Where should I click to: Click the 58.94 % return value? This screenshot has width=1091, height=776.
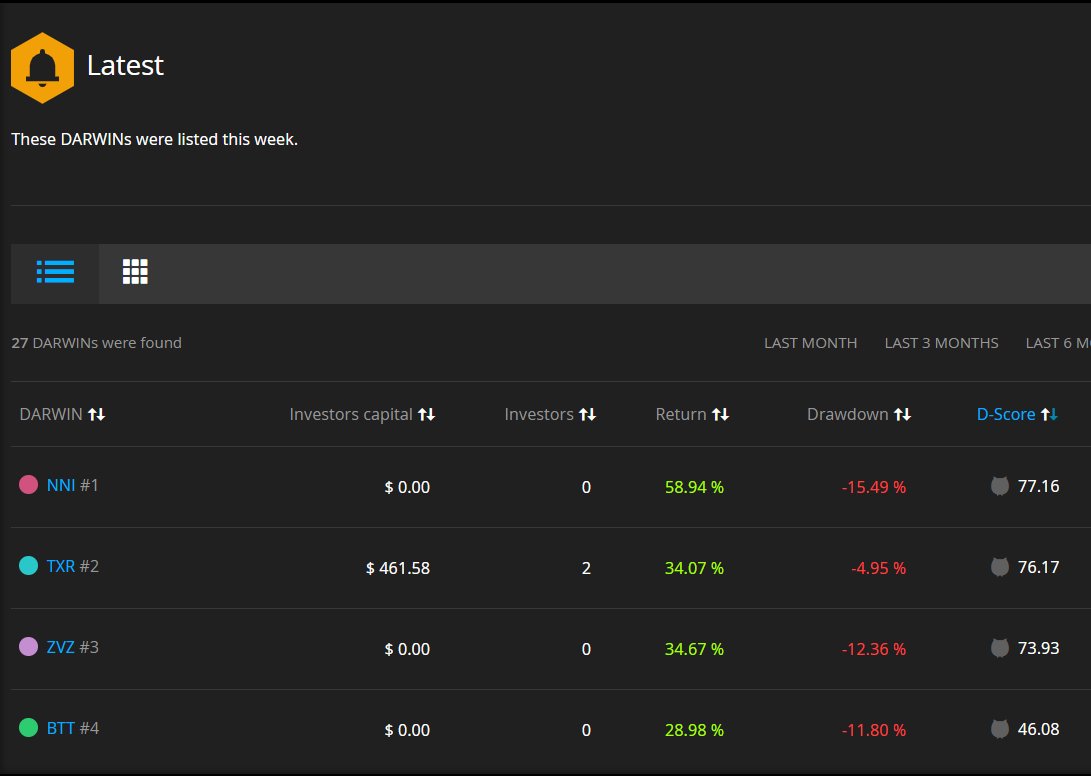point(694,487)
